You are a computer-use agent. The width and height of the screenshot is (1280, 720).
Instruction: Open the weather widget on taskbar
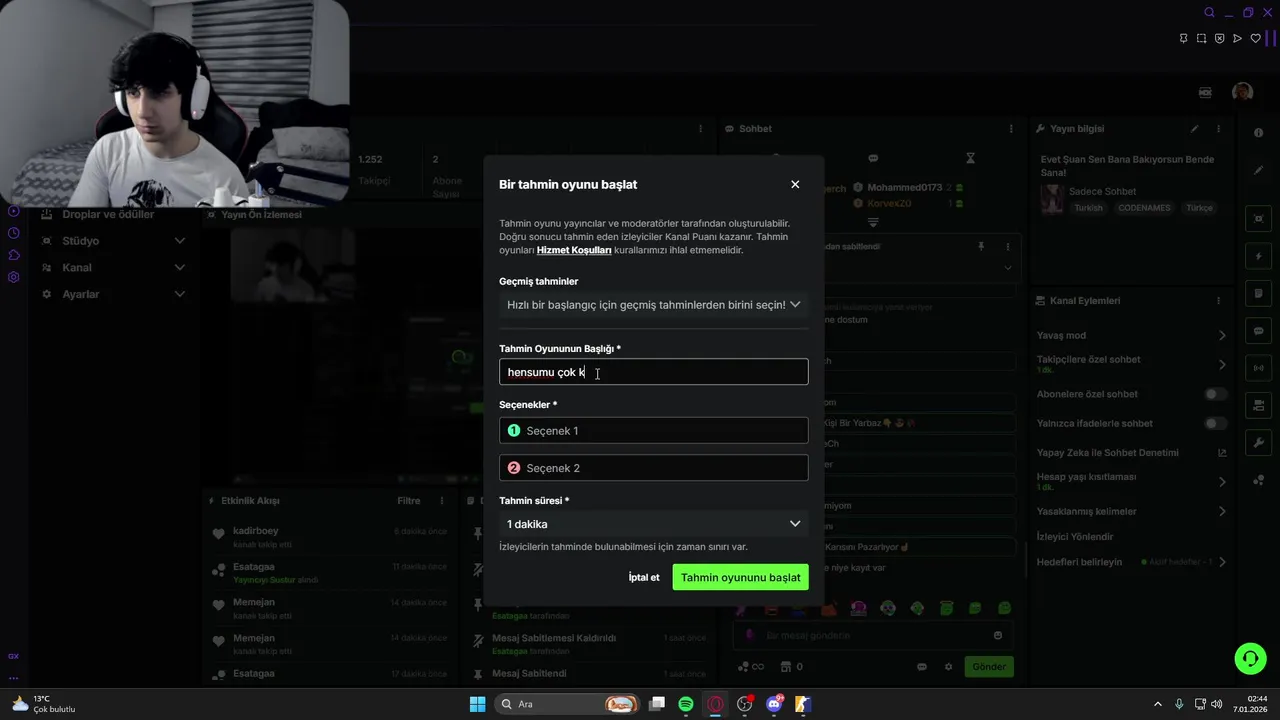coord(44,704)
